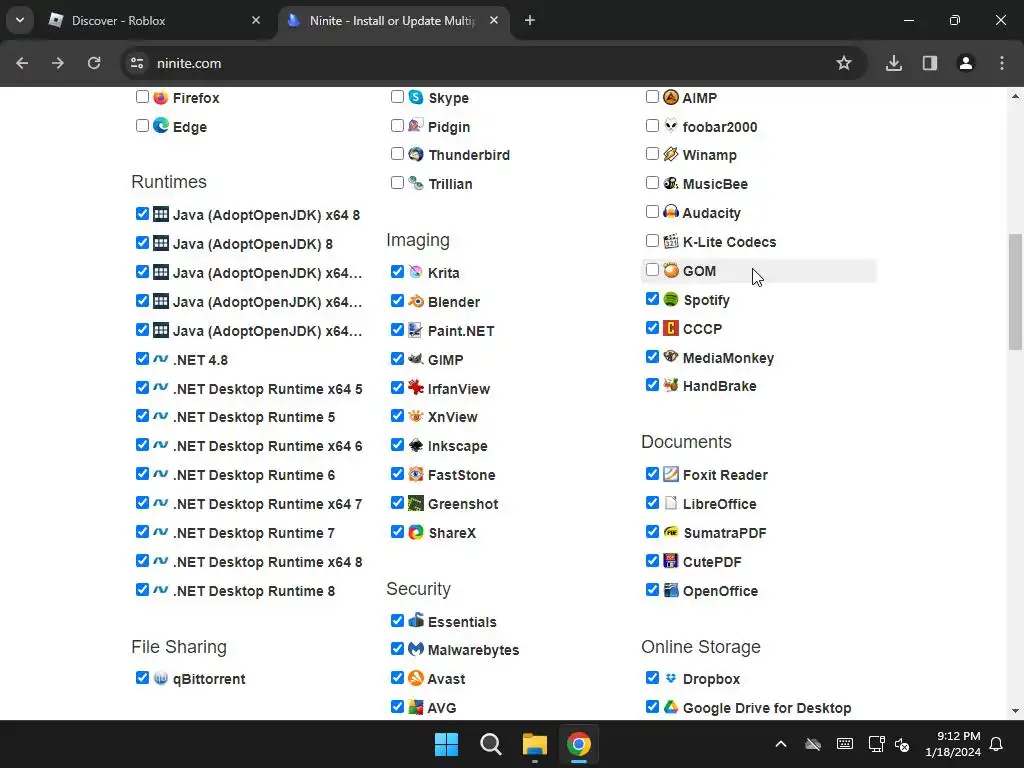Click the scrollbar down arrow
The height and width of the screenshot is (768, 1024).
(x=1015, y=711)
